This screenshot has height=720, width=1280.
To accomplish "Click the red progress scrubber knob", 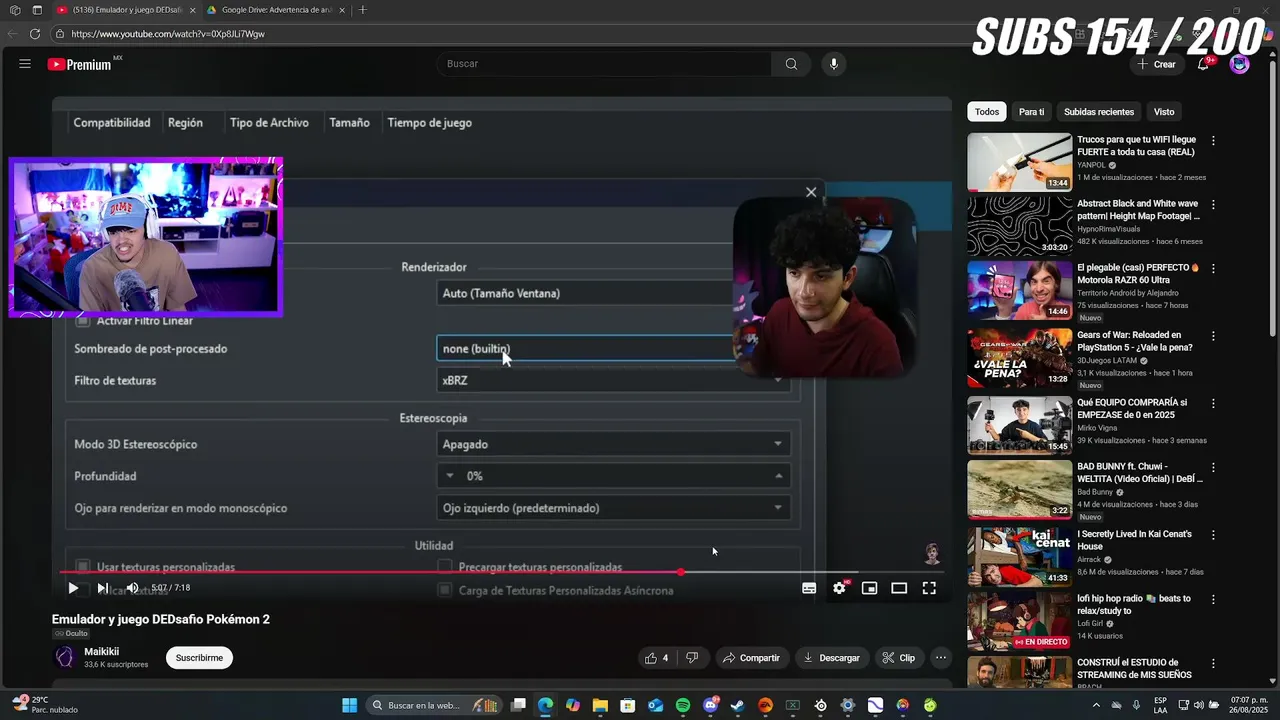I will (681, 572).
